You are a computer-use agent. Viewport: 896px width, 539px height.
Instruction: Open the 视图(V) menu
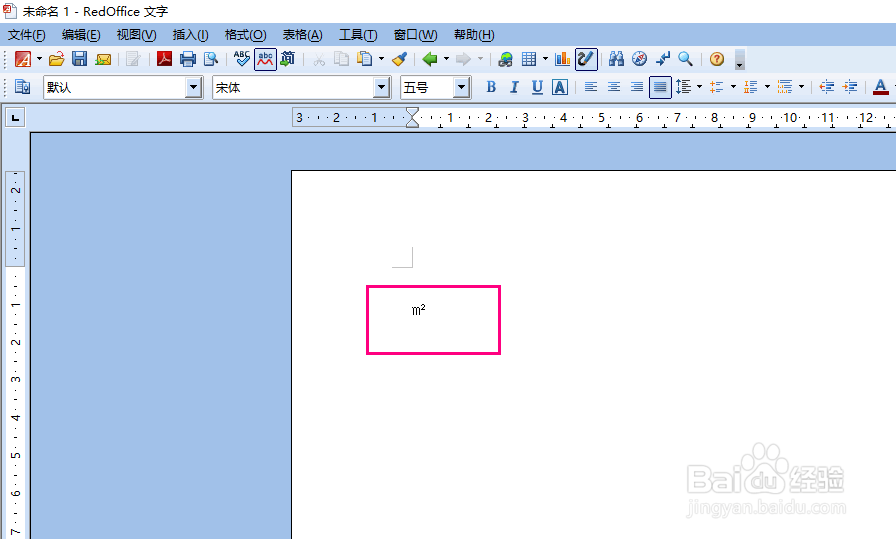click(x=137, y=35)
